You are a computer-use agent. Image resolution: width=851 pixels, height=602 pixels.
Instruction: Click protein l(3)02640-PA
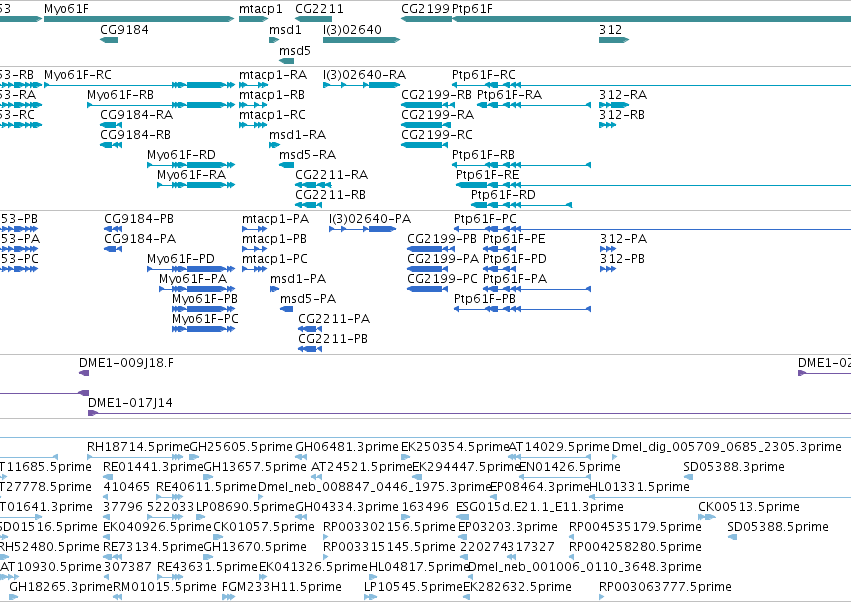click(363, 229)
